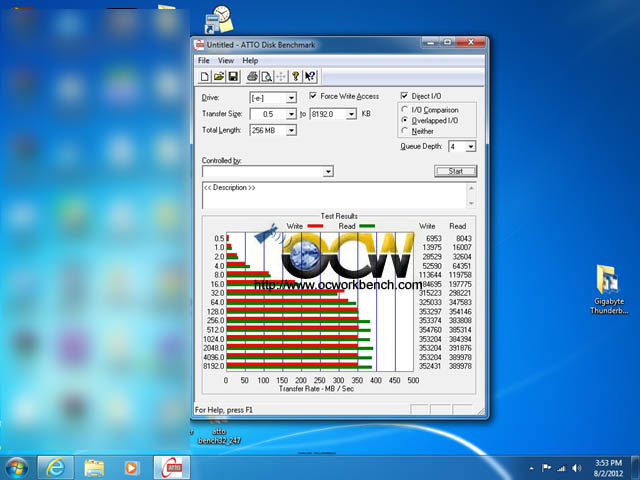The height and width of the screenshot is (480, 640).
Task: Click the 8192.0 row green read bar
Action: (299, 368)
